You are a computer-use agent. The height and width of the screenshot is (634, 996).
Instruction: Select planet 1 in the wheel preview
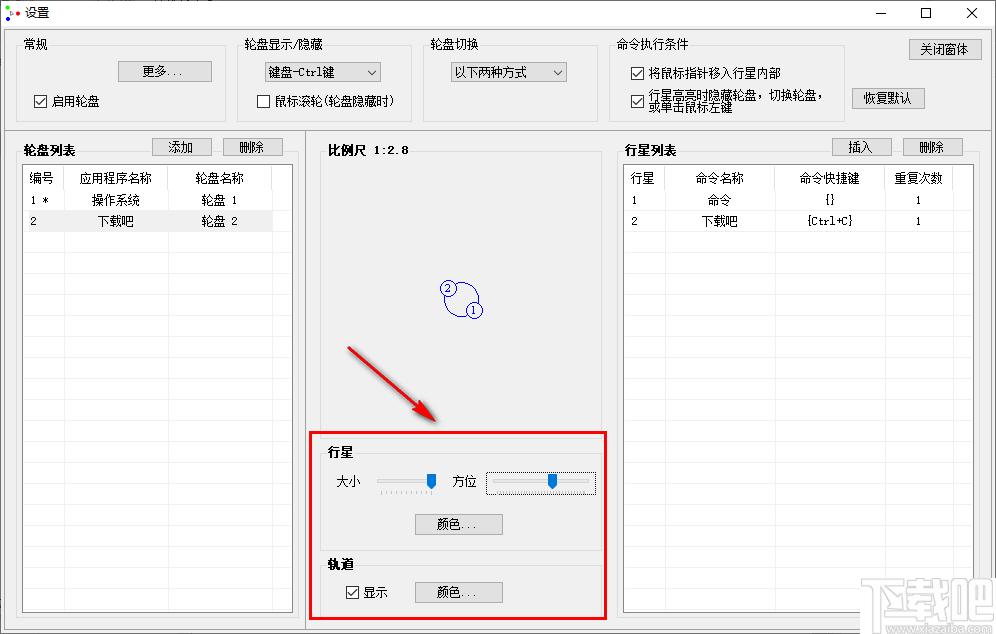[x=472, y=311]
